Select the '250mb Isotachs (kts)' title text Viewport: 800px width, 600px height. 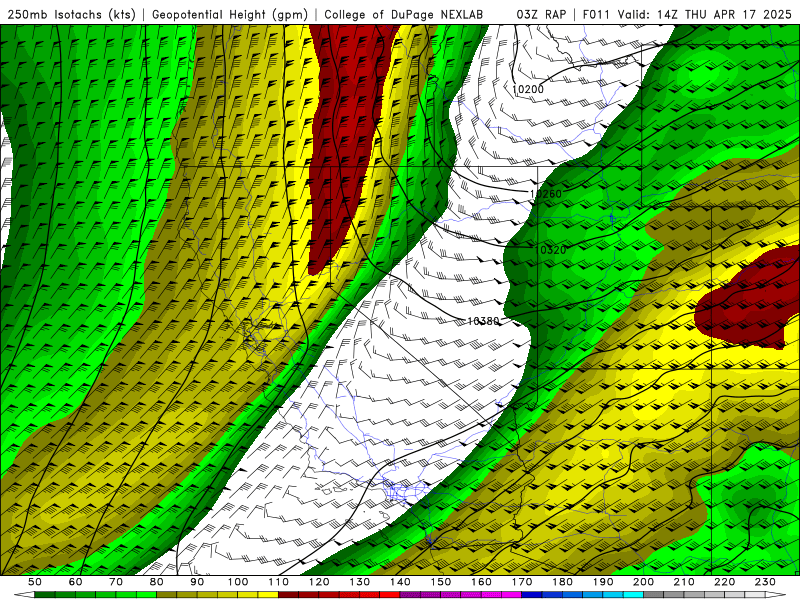[x=71, y=14]
